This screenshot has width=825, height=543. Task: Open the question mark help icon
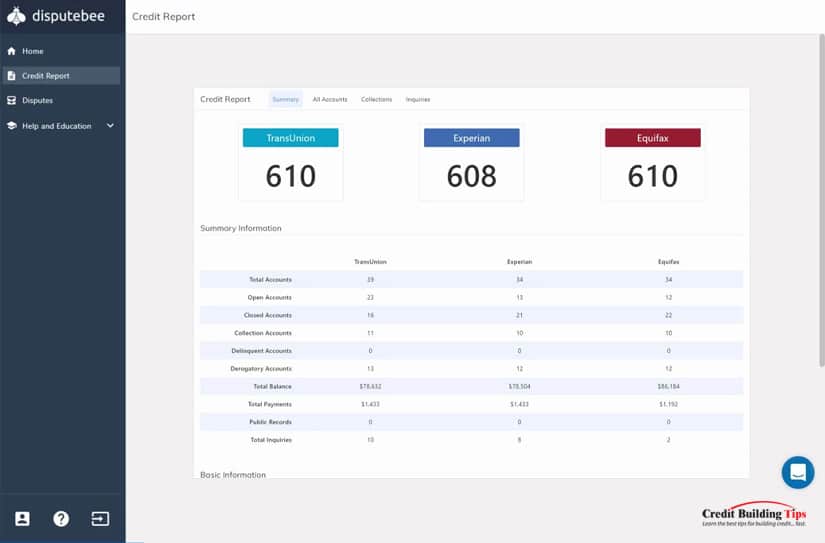click(61, 519)
